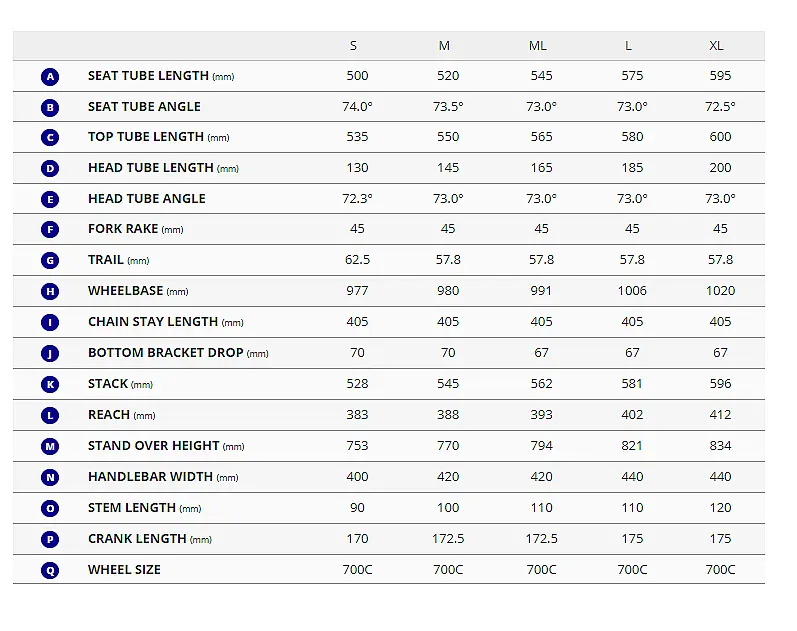The height and width of the screenshot is (631, 797).
Task: Click the 172.5 crank length value under M
Action: click(x=448, y=538)
